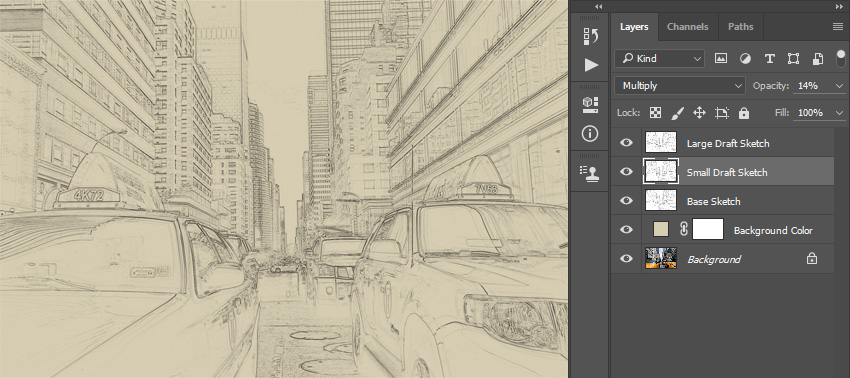Viewport: 850px width, 378px height.
Task: Click the Opacity label
Action: click(770, 86)
